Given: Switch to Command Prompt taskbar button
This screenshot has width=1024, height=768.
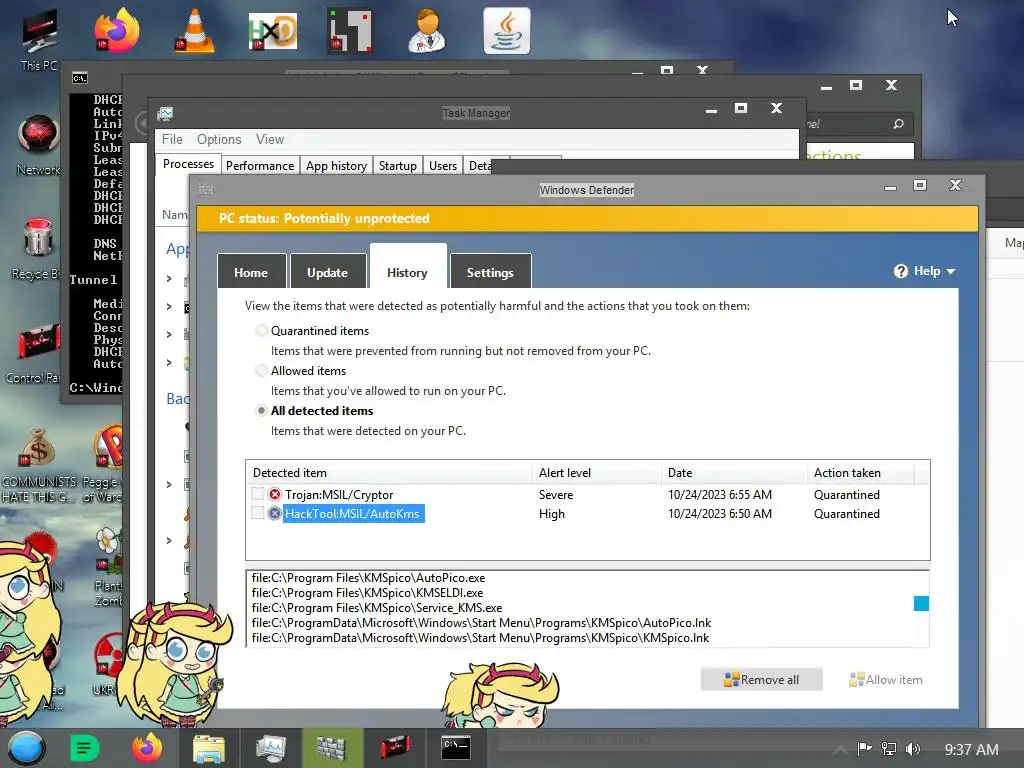Looking at the screenshot, I should click(x=456, y=748).
